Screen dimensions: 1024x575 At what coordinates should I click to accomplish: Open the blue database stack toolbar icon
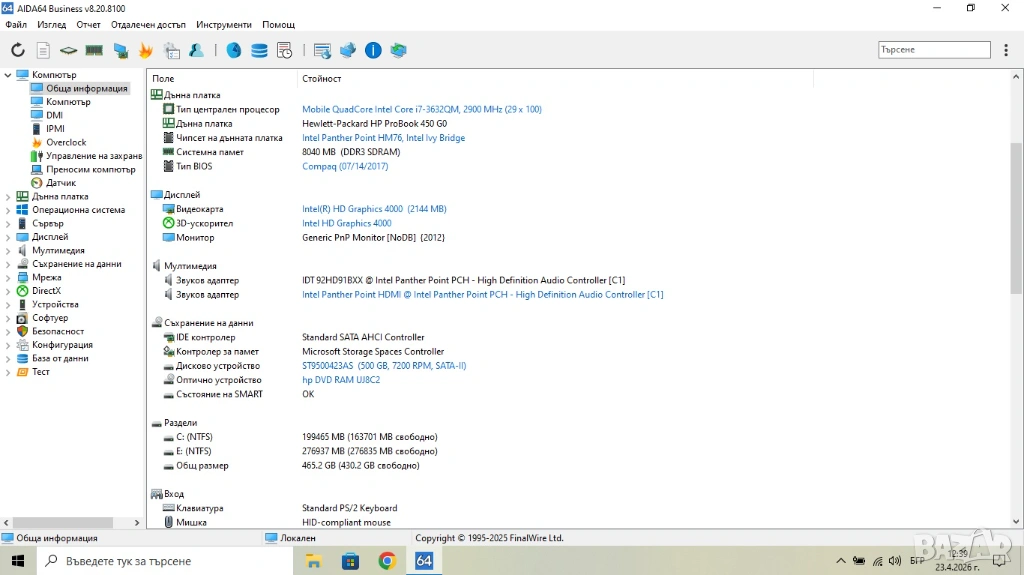click(259, 50)
